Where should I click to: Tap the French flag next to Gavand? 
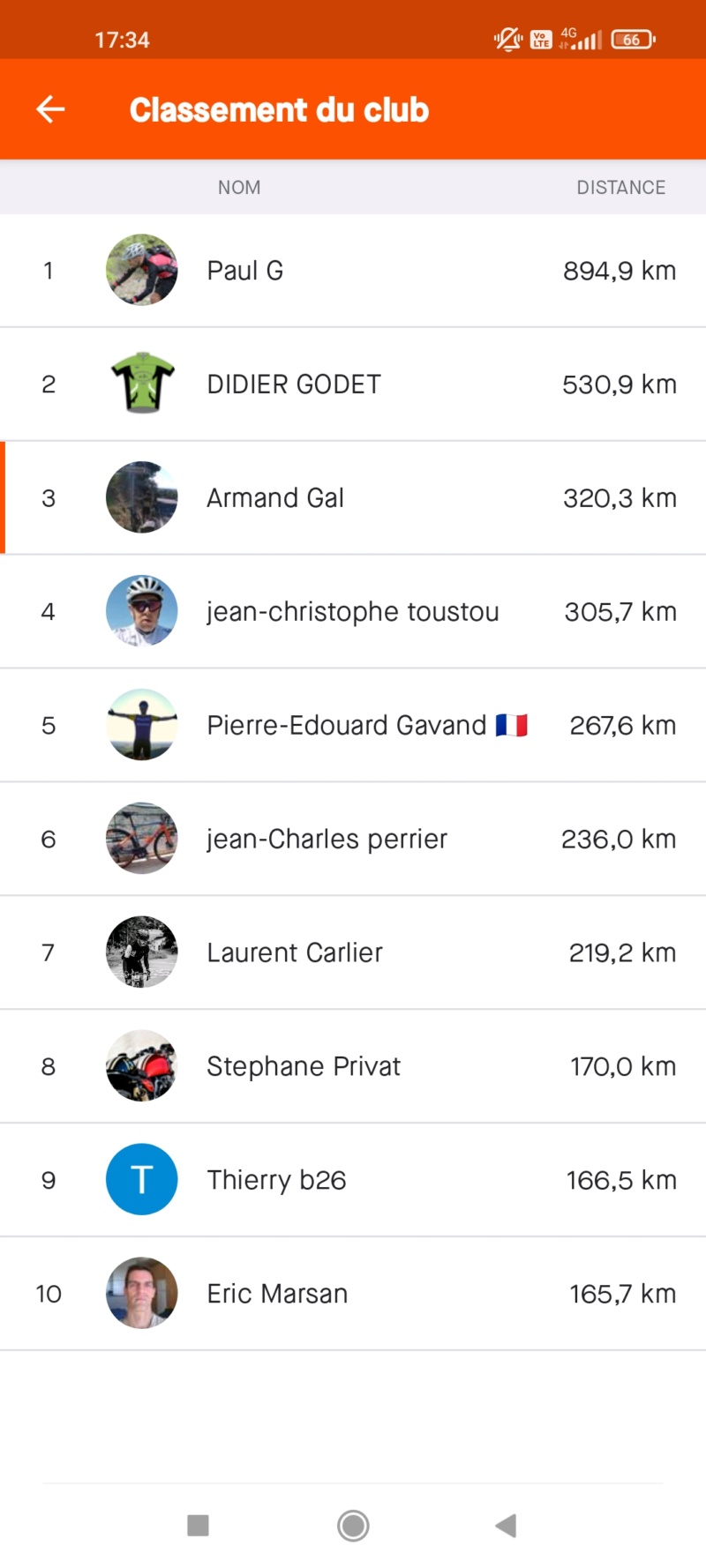coord(511,725)
